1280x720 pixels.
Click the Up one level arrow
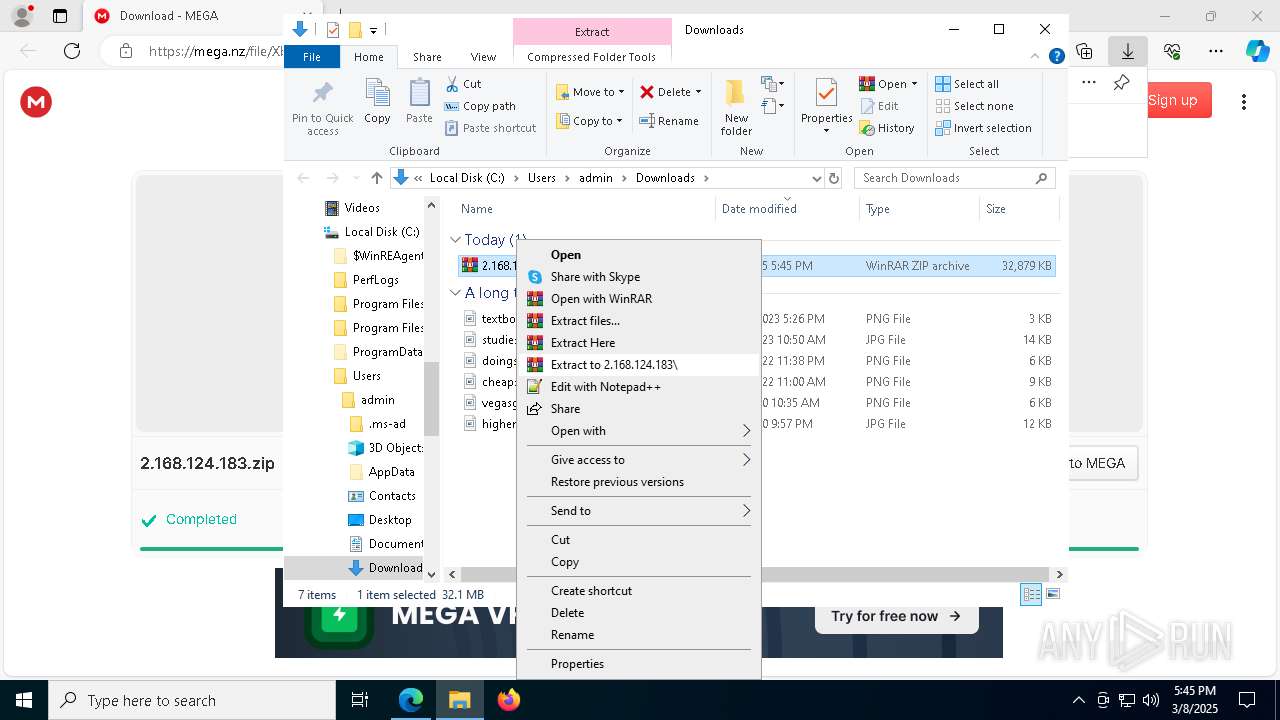376,178
